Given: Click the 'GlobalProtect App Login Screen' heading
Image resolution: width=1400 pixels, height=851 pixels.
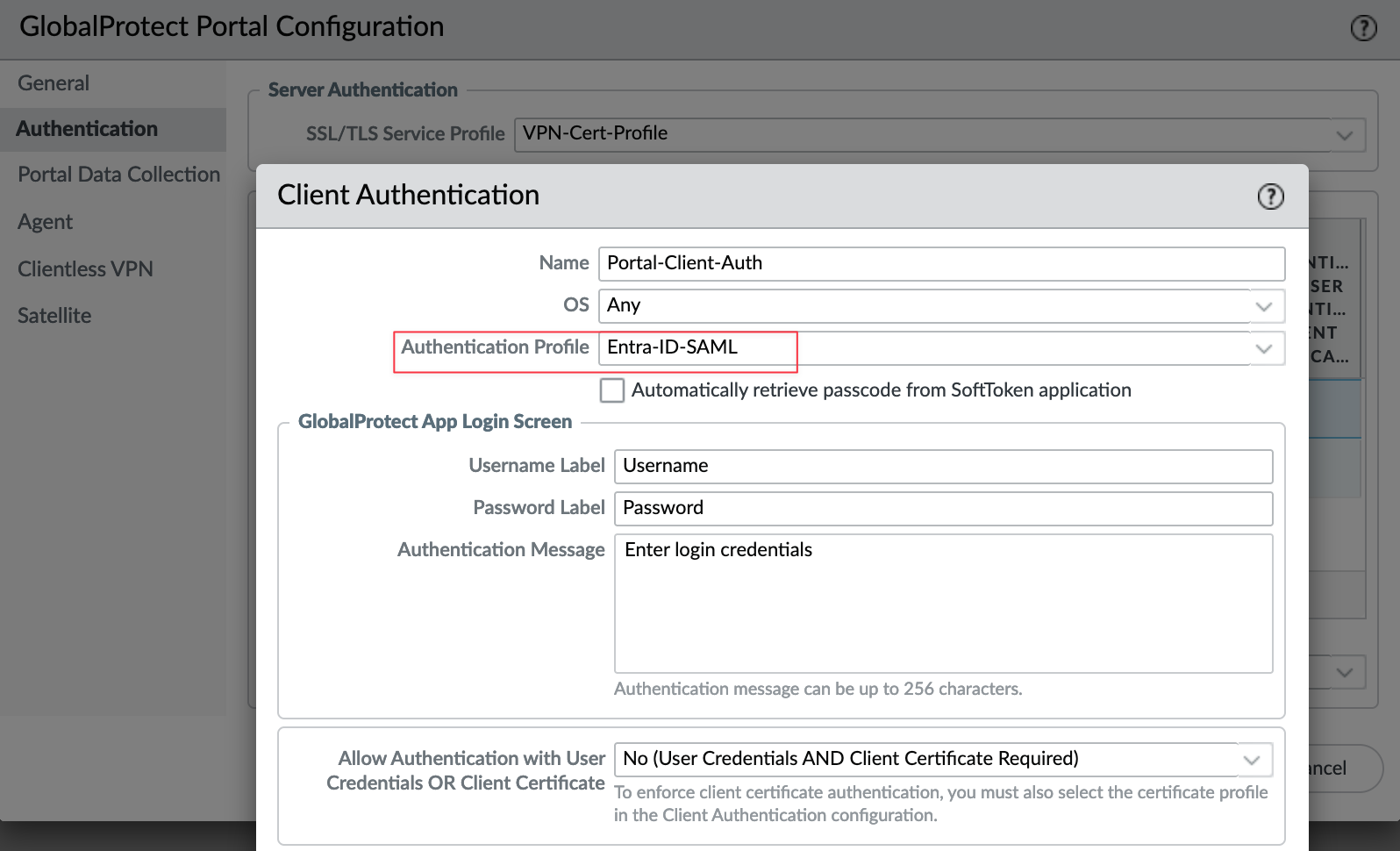Looking at the screenshot, I should pyautogui.click(x=435, y=422).
